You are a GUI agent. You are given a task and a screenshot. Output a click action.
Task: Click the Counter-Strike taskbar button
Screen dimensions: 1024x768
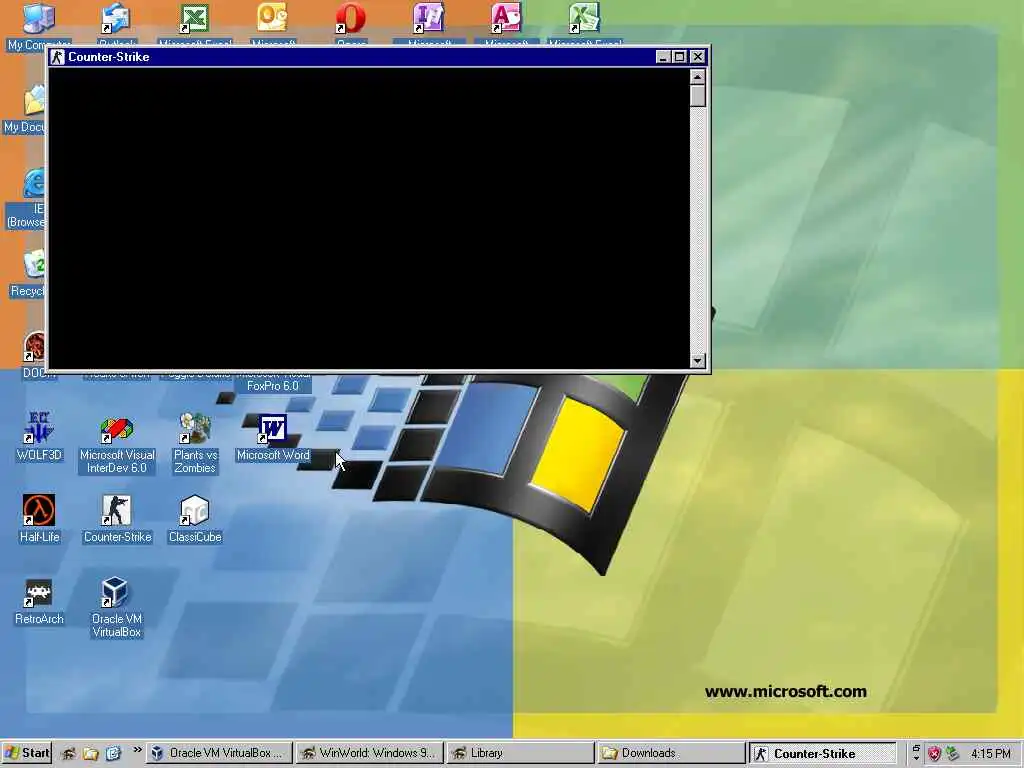coord(822,753)
